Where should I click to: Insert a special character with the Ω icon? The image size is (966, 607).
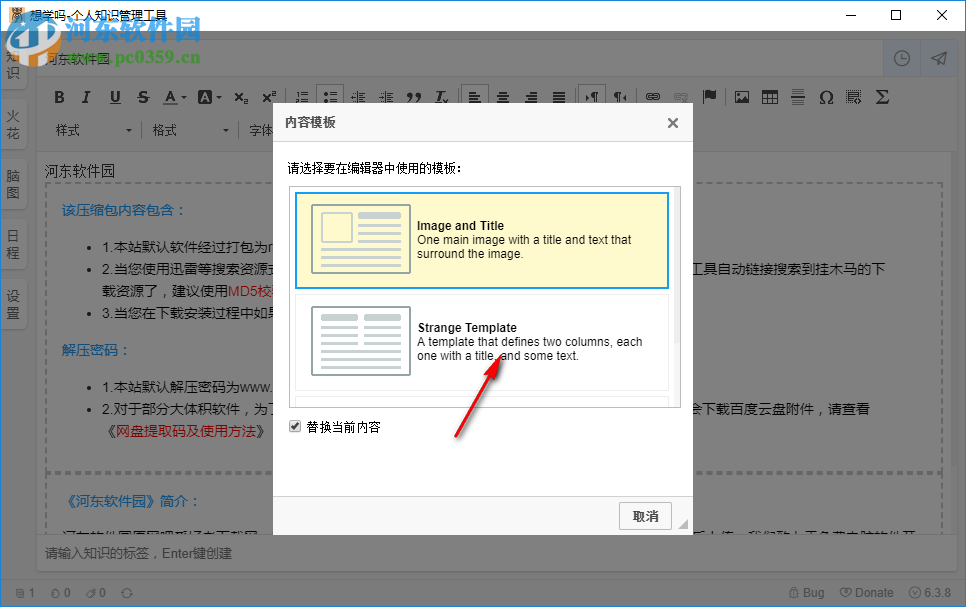pyautogui.click(x=826, y=97)
